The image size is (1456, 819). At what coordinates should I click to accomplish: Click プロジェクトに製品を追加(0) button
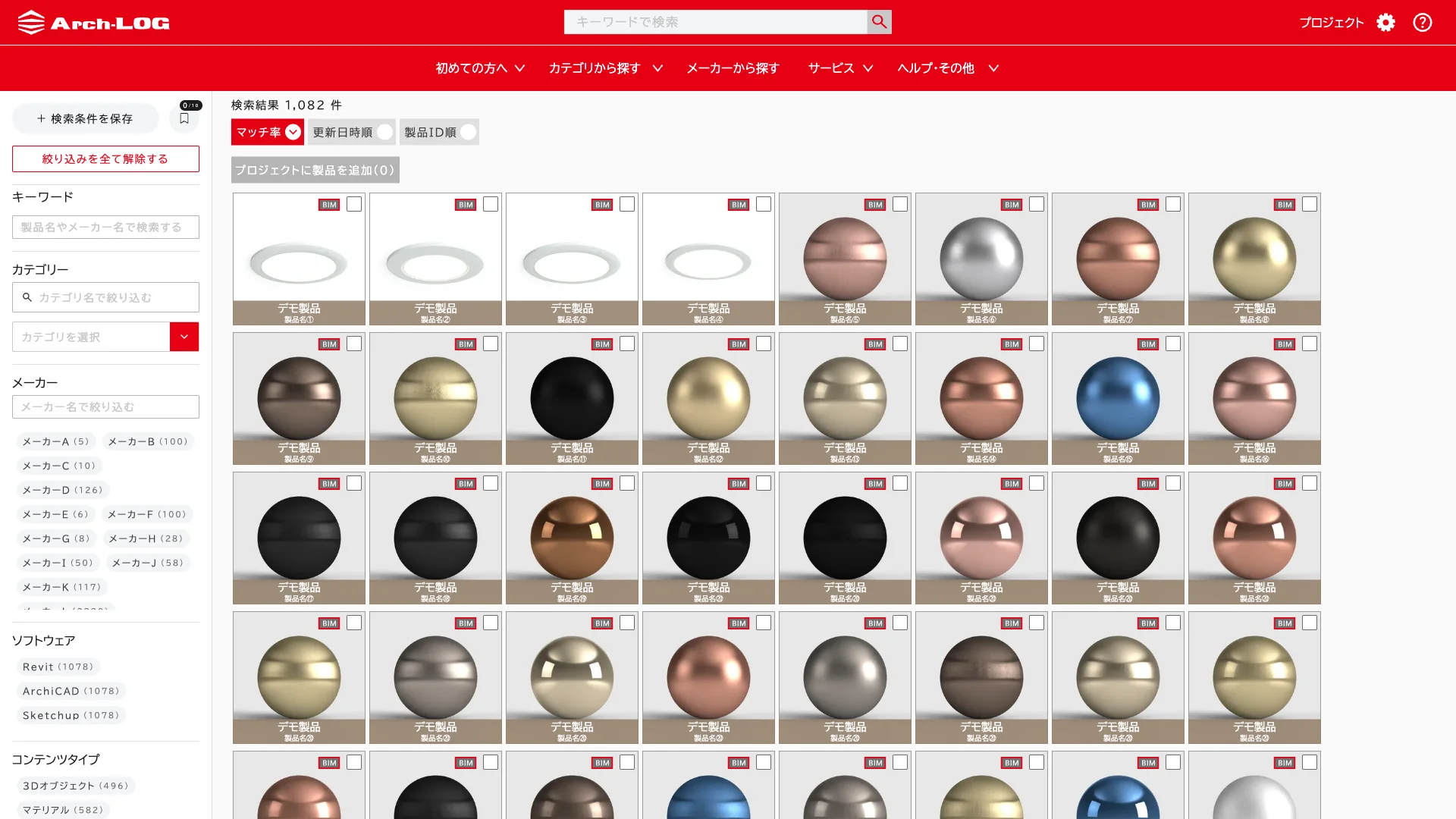pyautogui.click(x=315, y=170)
